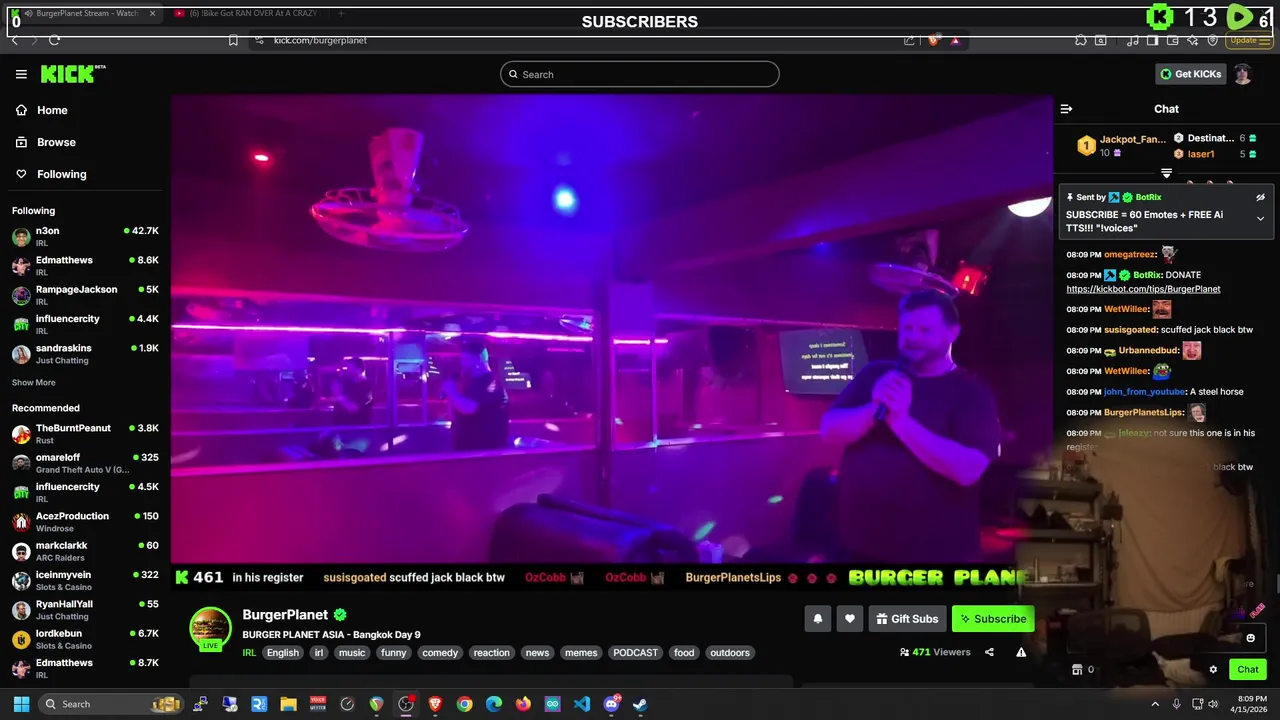1280x720 pixels.
Task: Open sandraskins channel
Action: 85,354
